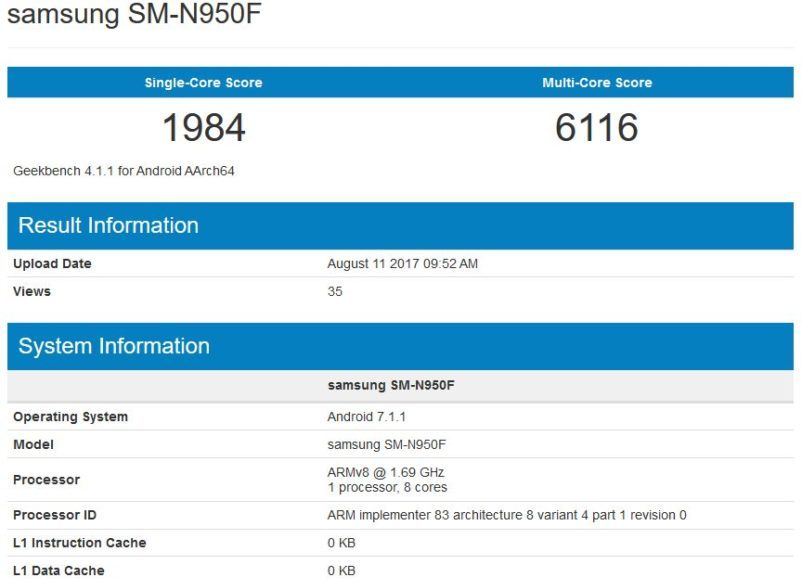Click the bold samsung SM-N950F table heading
Screen dimensions: 802x580
[391, 385]
